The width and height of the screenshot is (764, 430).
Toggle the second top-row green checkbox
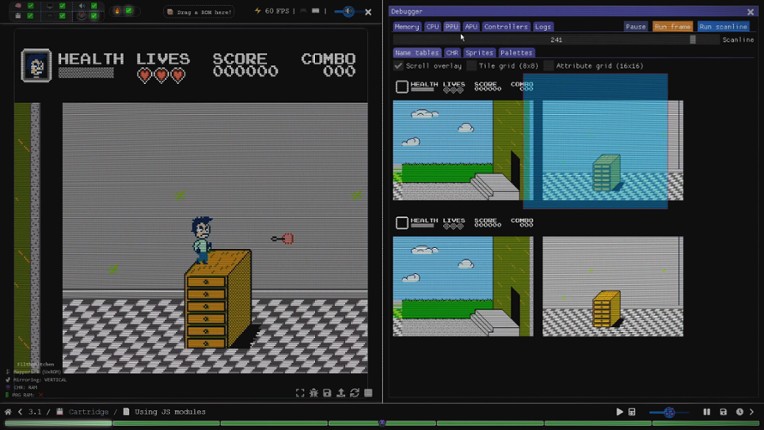62,6
